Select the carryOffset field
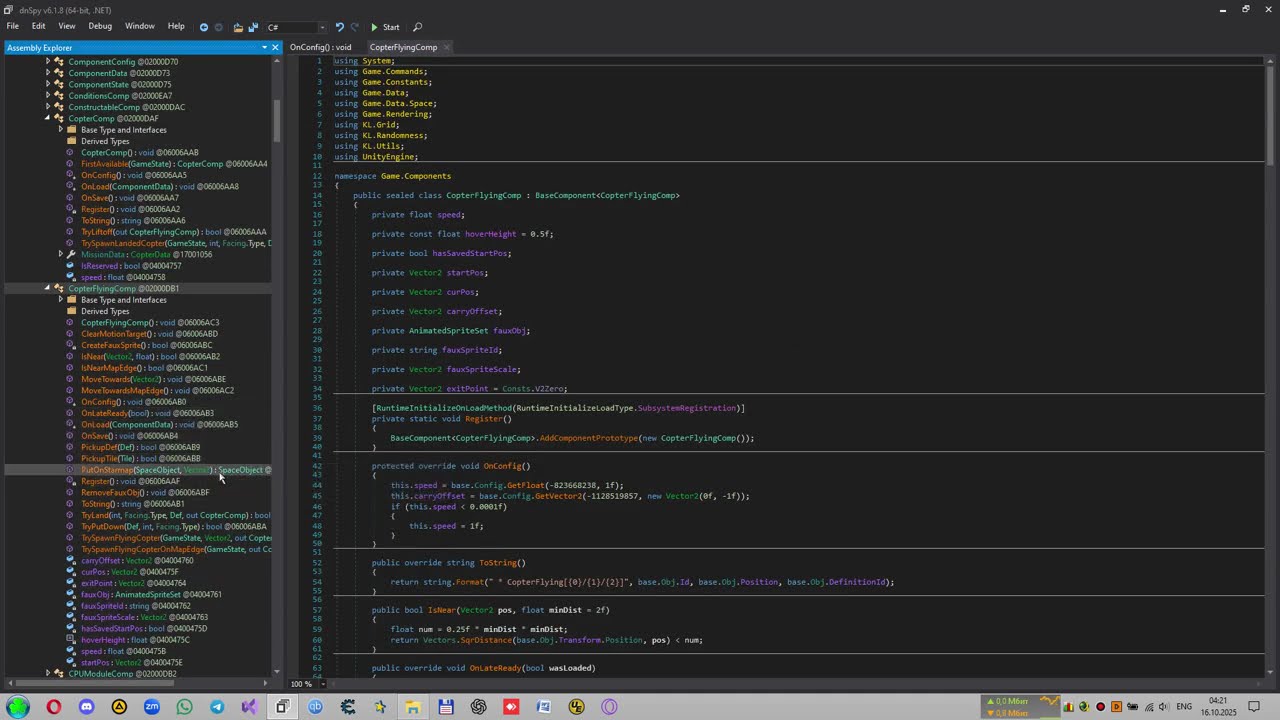The image size is (1280, 720). pos(137,560)
